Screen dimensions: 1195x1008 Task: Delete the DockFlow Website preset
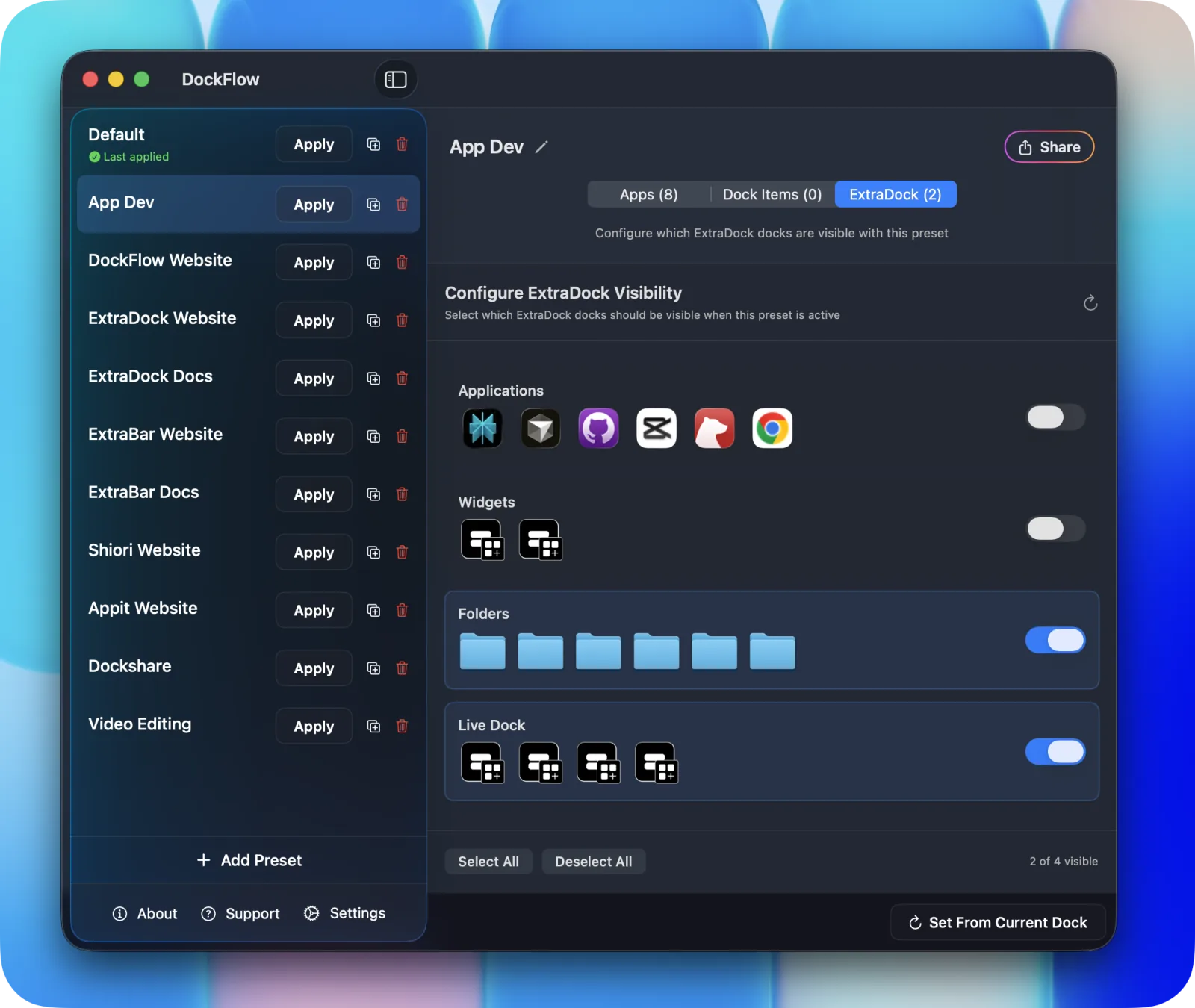tap(402, 262)
